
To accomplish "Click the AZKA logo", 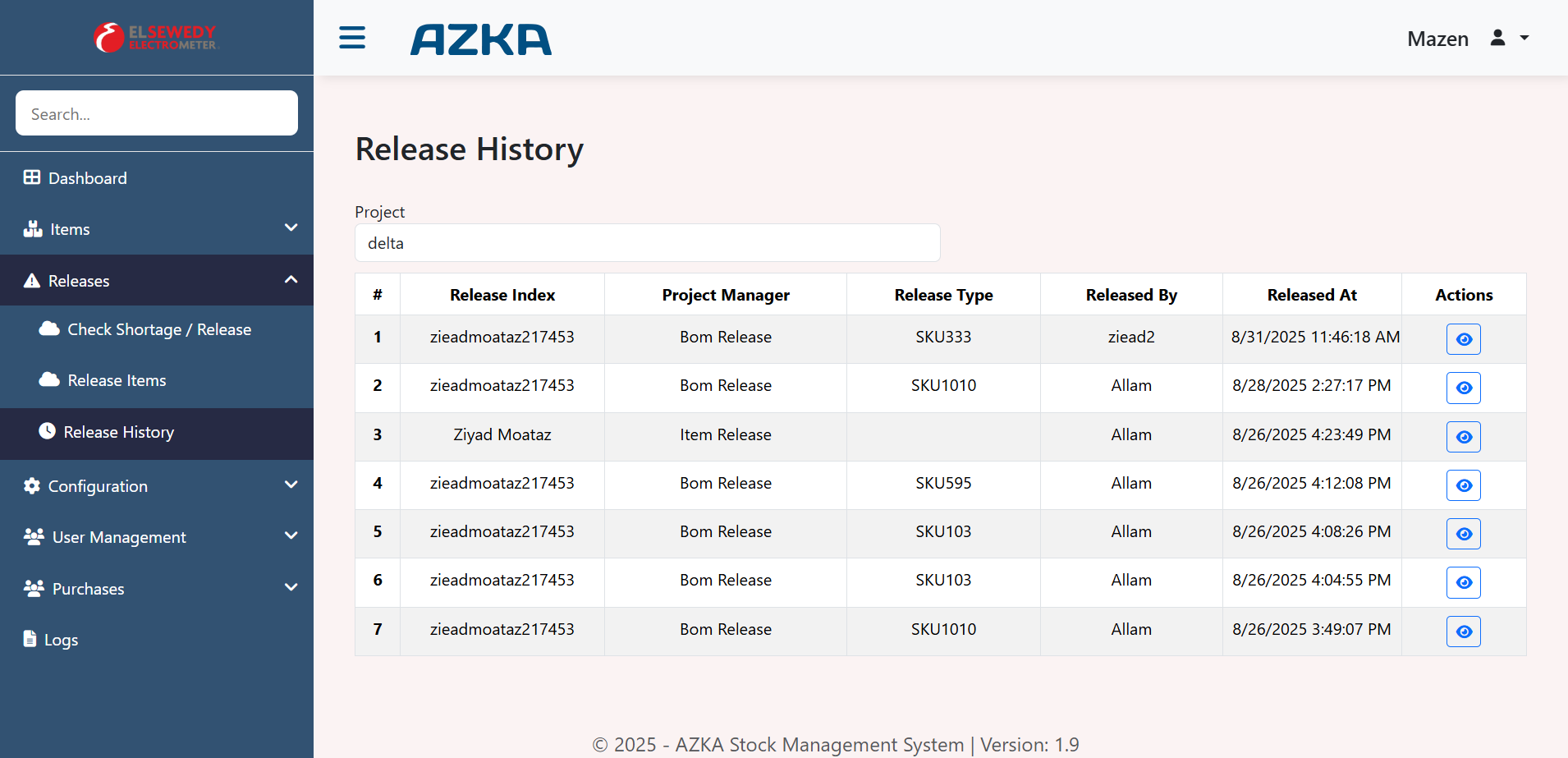I will [481, 39].
